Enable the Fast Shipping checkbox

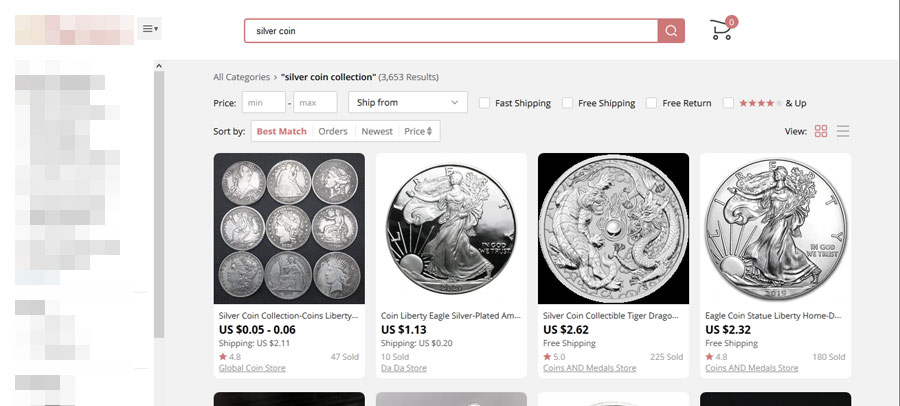[485, 103]
